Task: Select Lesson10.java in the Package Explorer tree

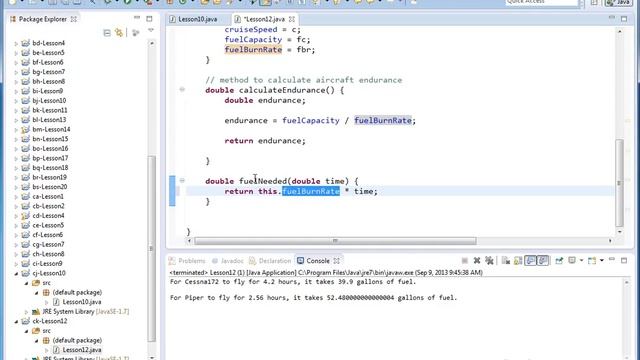Action: pos(82,302)
